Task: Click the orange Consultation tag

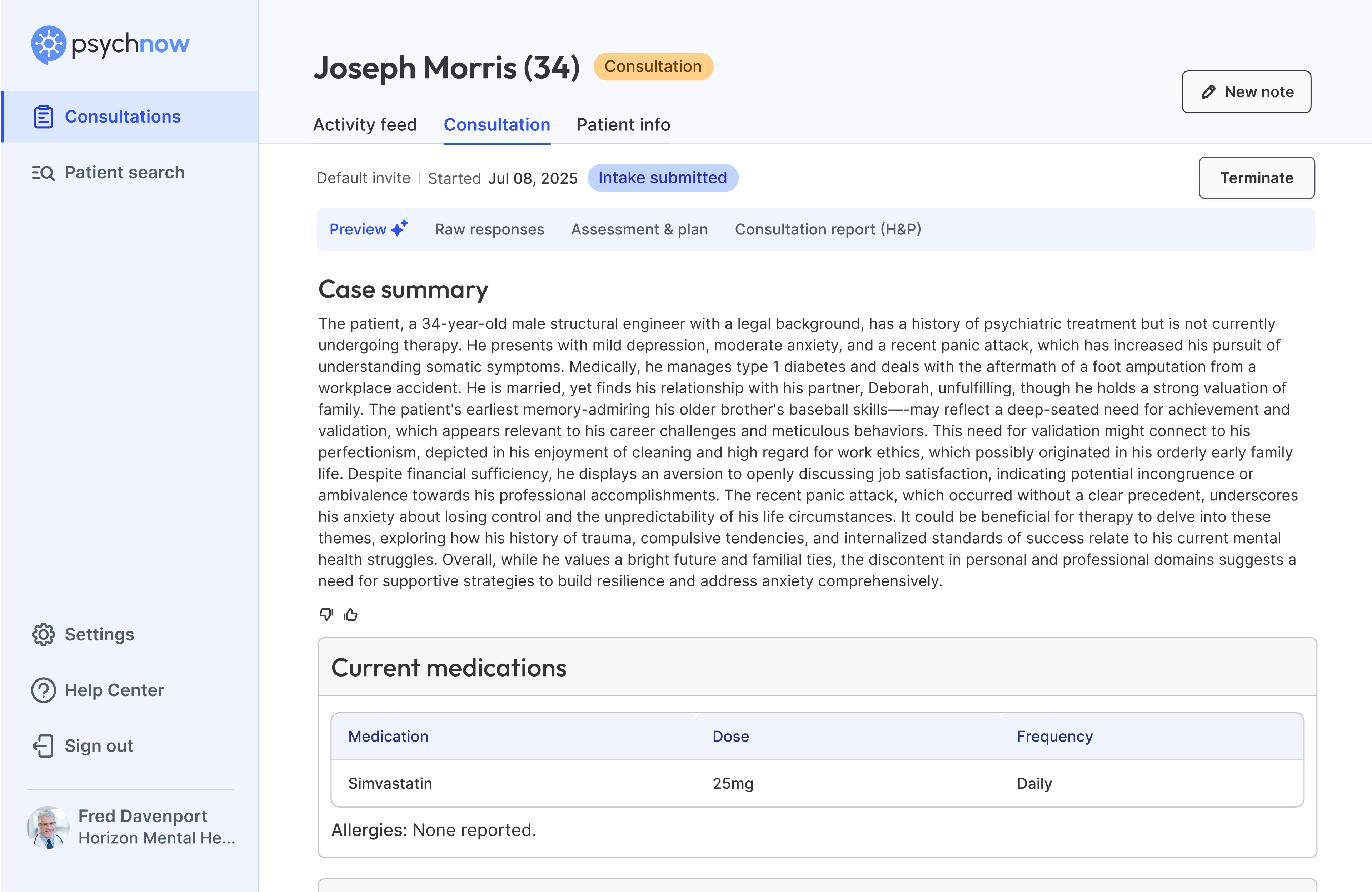Action: (x=653, y=67)
